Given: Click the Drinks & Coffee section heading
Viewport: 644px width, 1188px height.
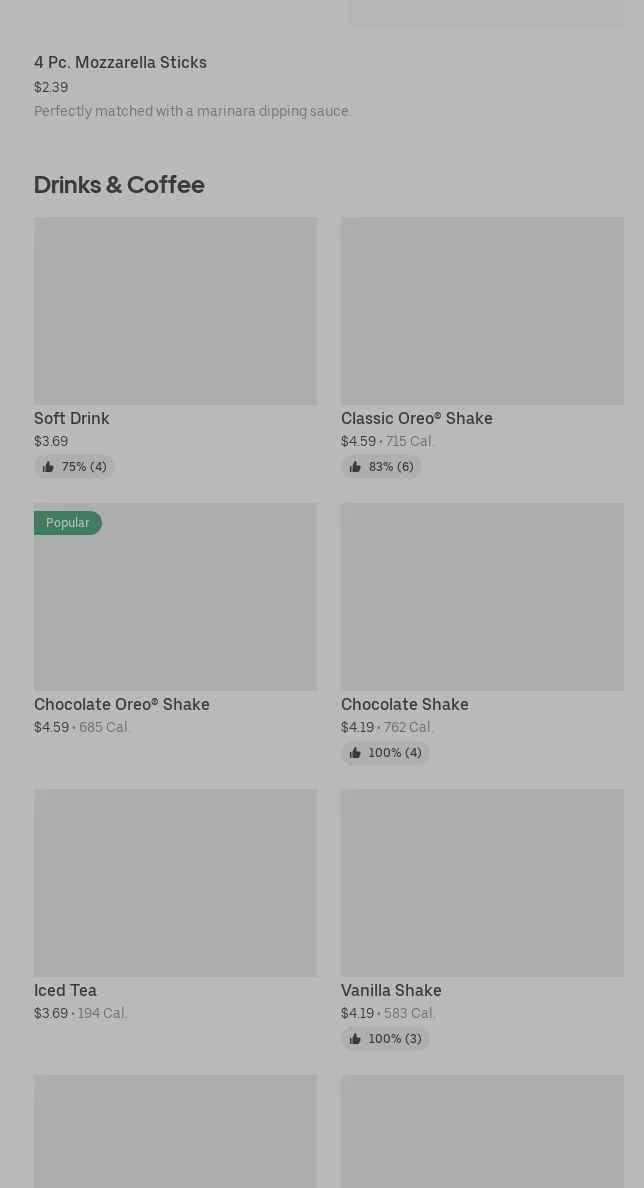Looking at the screenshot, I should [120, 185].
